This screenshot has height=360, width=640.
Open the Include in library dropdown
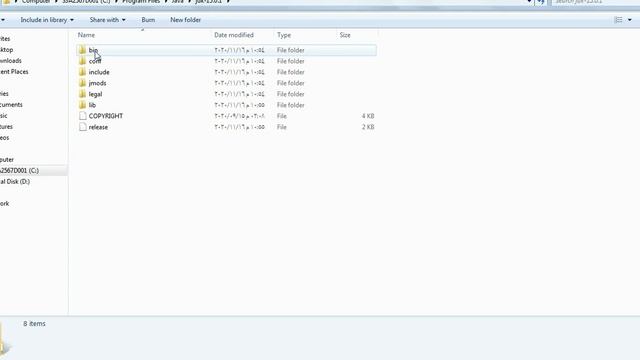[x=47, y=20]
